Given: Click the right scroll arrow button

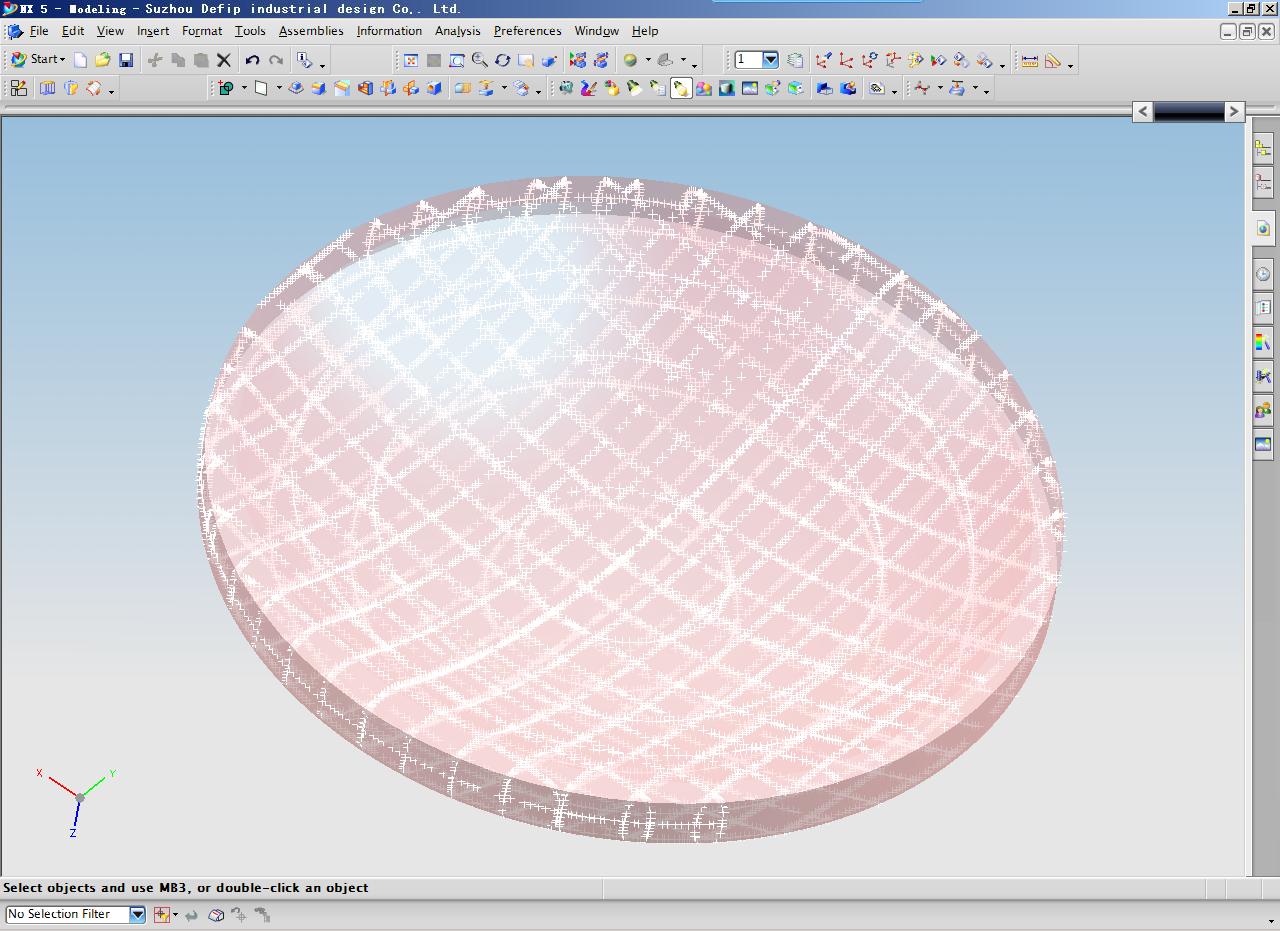Looking at the screenshot, I should coord(1234,112).
